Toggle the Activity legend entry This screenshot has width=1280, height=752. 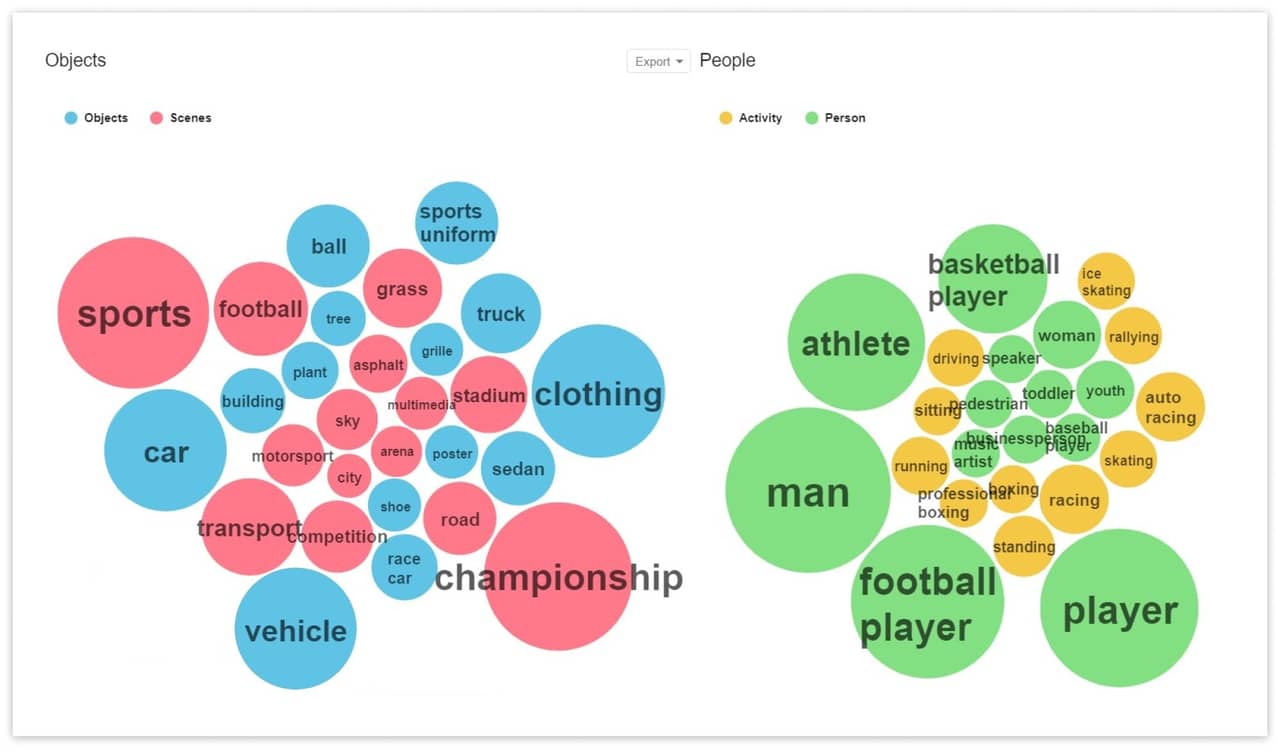(750, 117)
